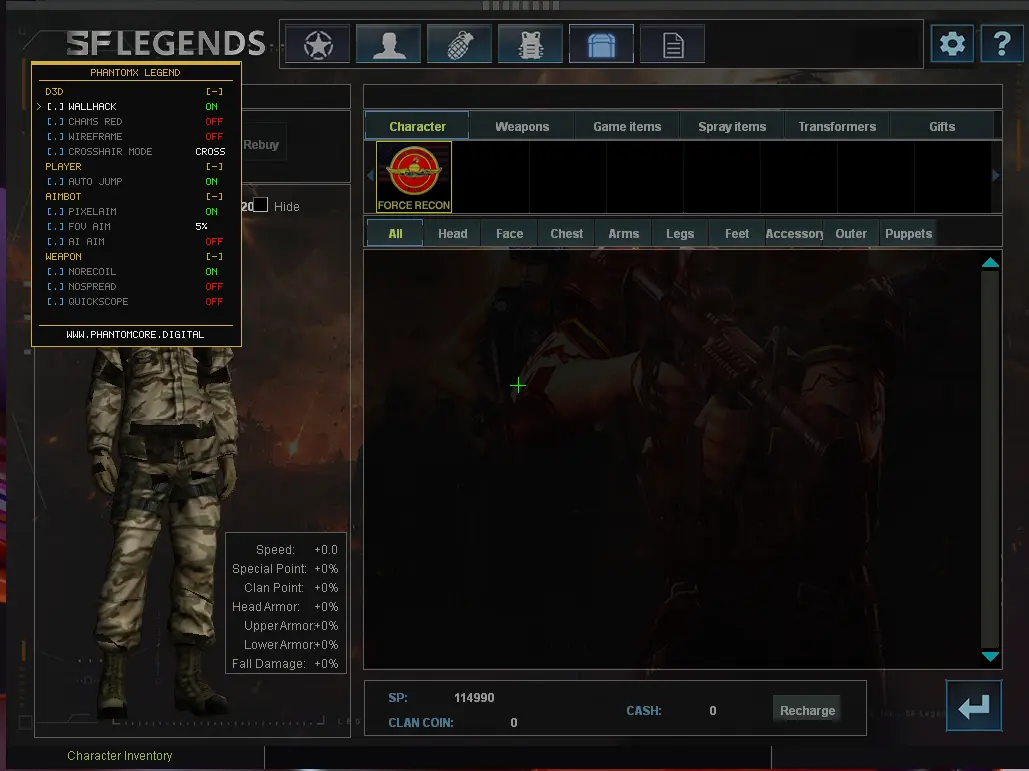Filter items by Head
This screenshot has width=1029, height=771.
[x=452, y=234]
